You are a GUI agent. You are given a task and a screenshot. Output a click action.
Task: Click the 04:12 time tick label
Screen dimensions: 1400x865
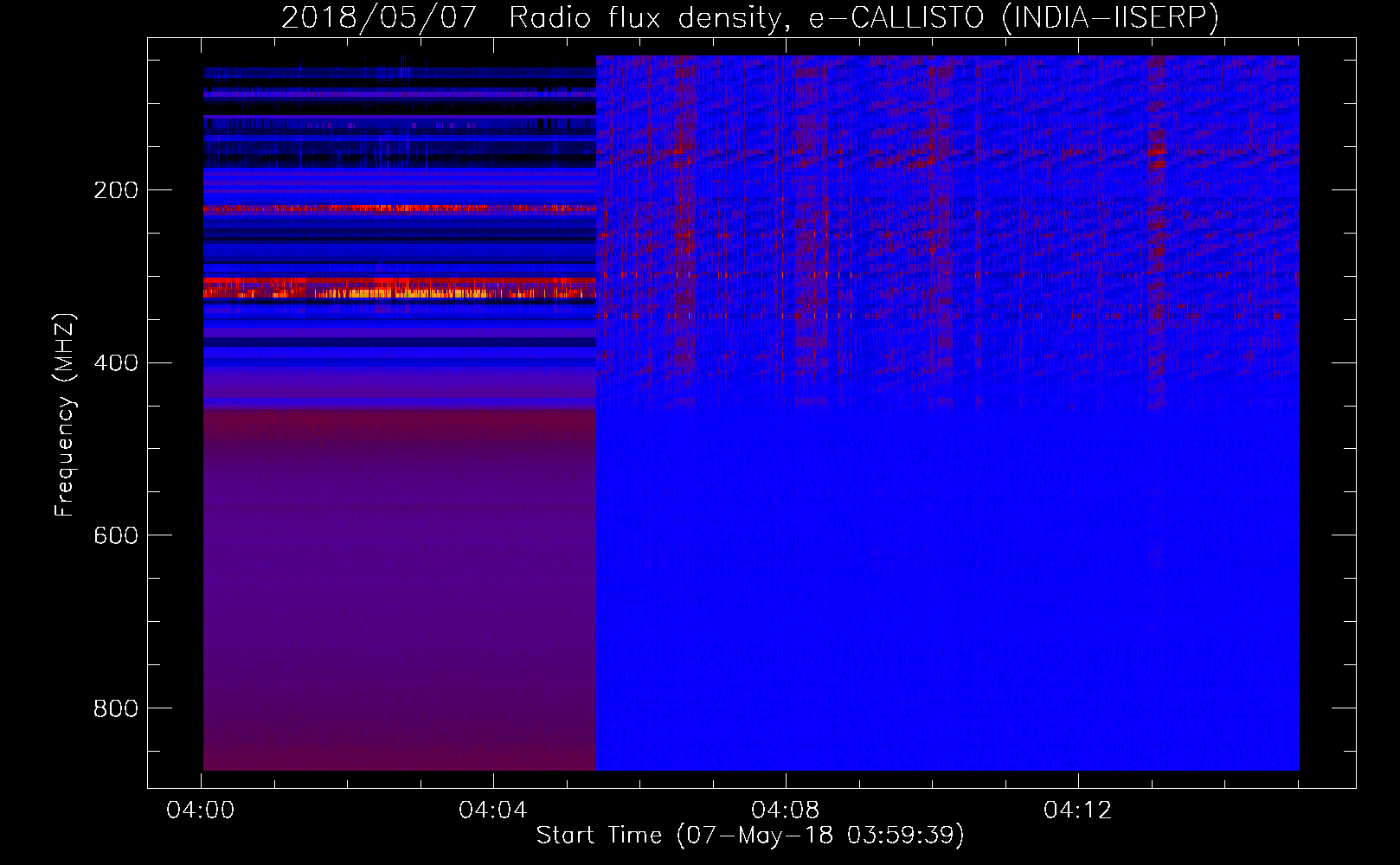(x=1077, y=811)
